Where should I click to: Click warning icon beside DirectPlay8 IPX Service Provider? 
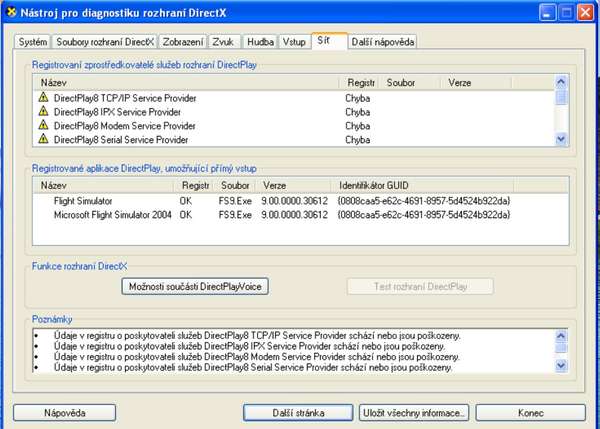(x=44, y=111)
